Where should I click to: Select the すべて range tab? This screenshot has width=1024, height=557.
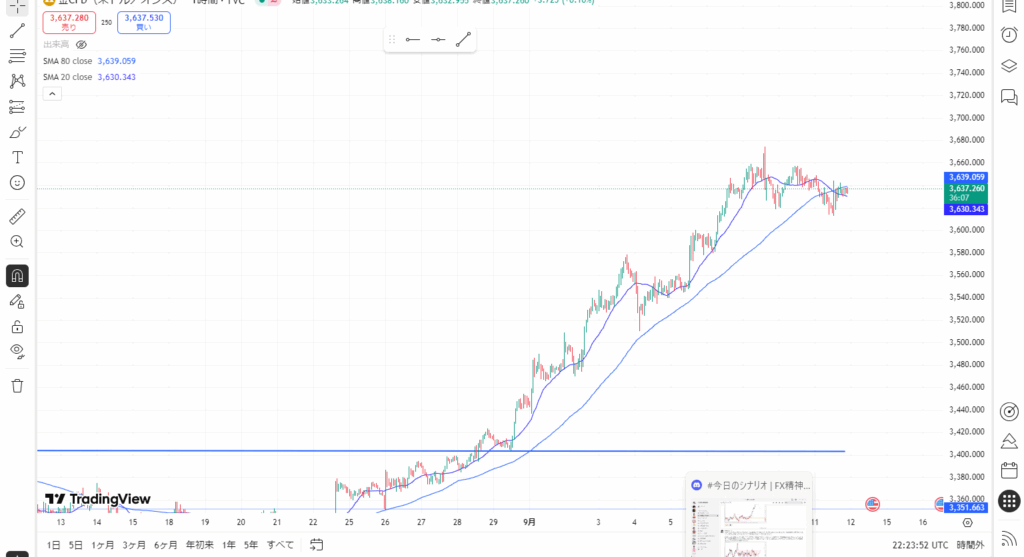280,545
